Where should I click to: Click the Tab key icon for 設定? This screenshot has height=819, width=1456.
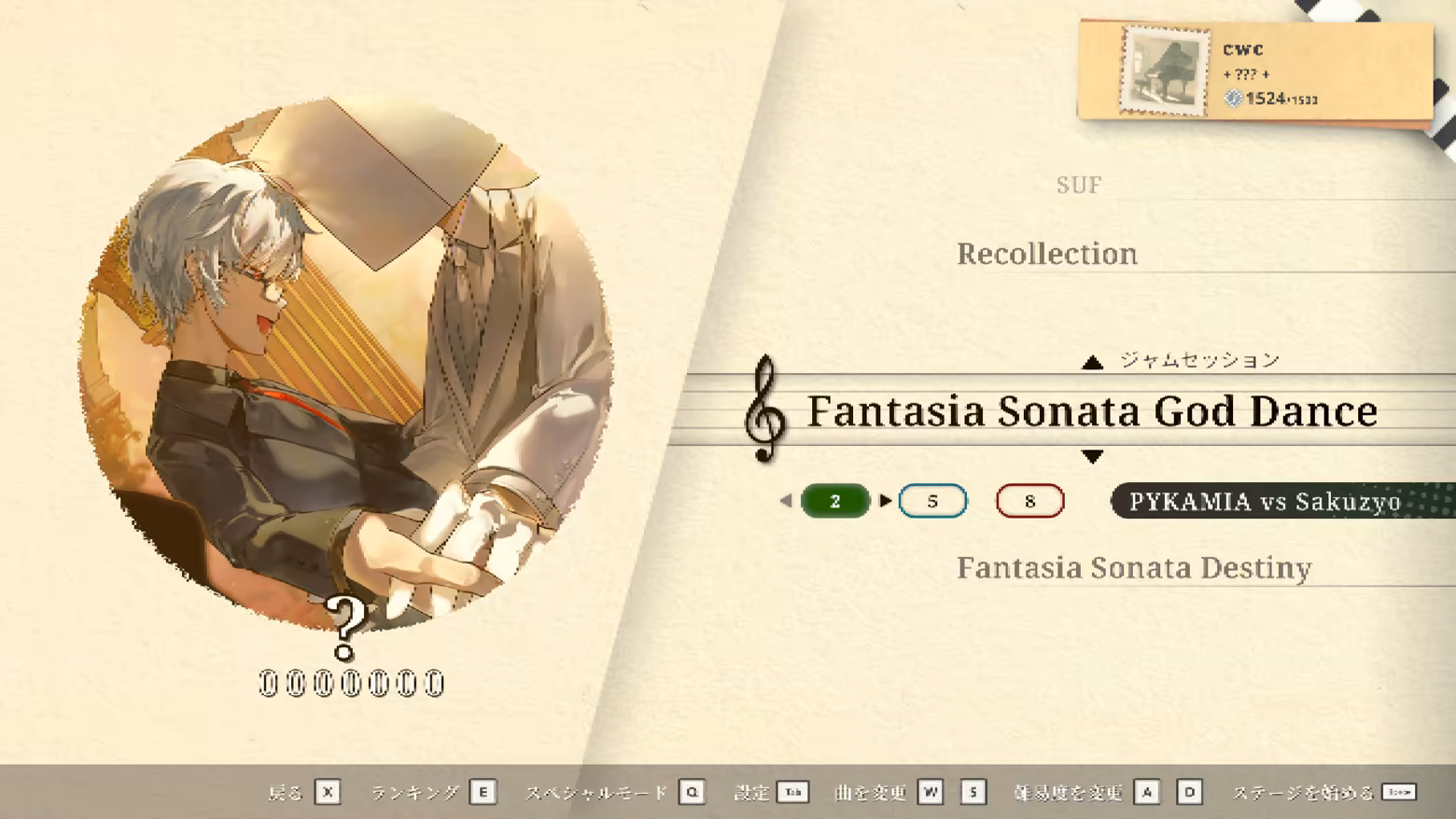pos(792,792)
